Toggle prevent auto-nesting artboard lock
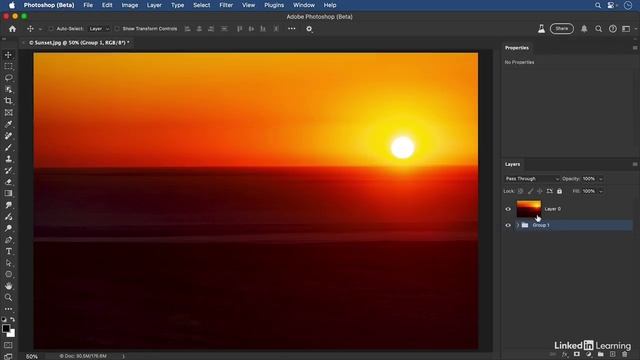The image size is (640, 360). pos(549,191)
